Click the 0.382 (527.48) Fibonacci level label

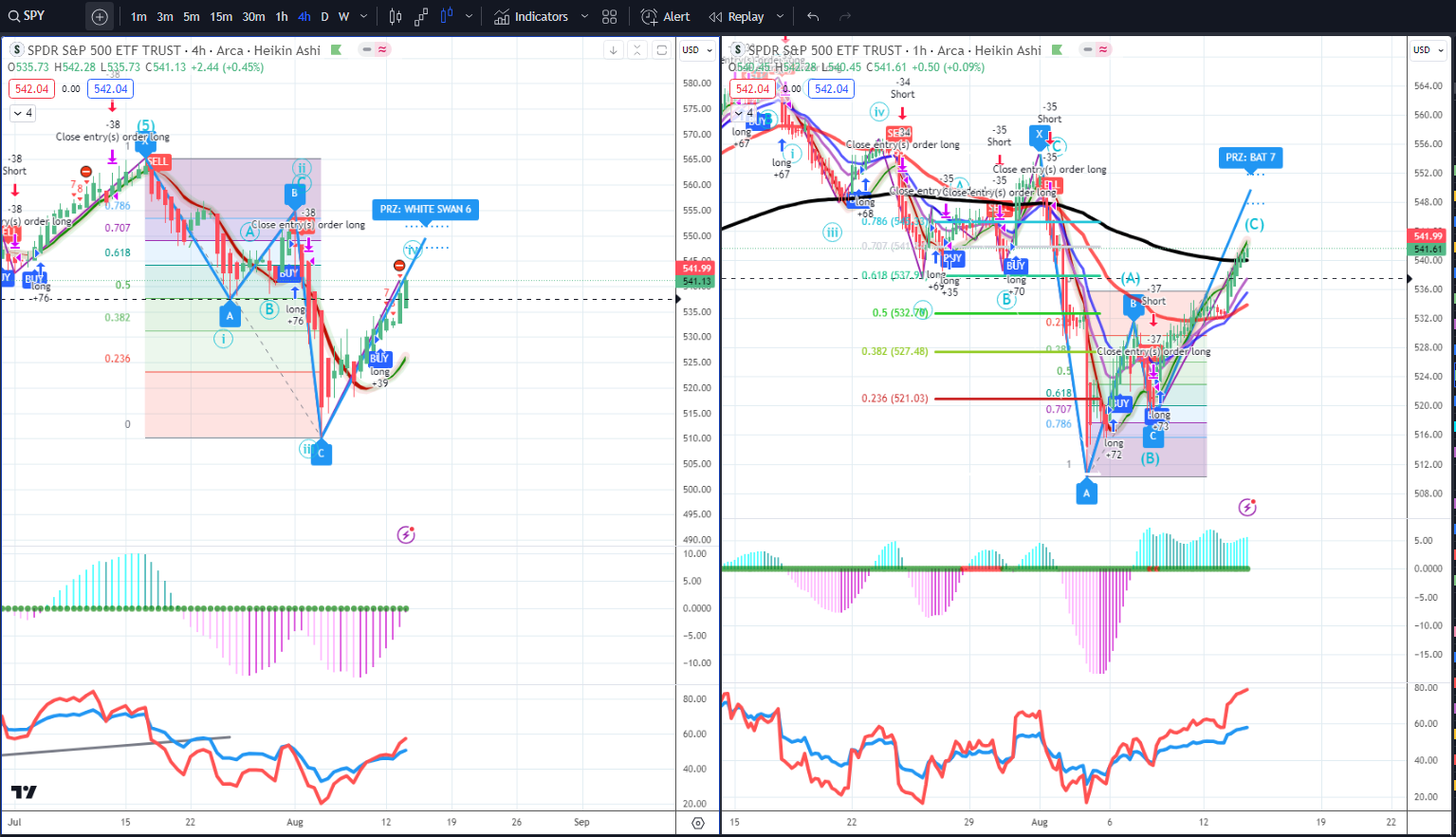tap(894, 351)
